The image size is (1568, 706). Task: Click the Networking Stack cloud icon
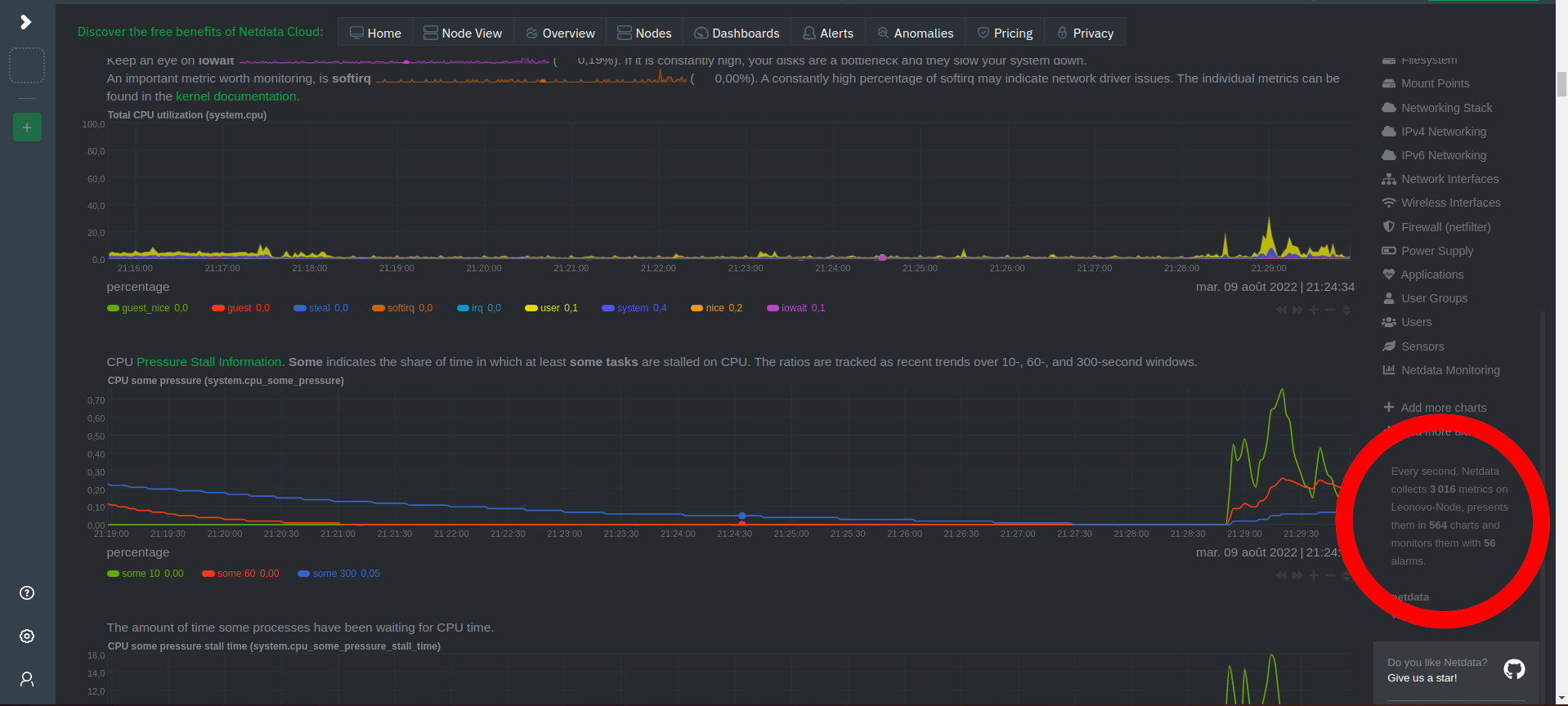(1388, 108)
